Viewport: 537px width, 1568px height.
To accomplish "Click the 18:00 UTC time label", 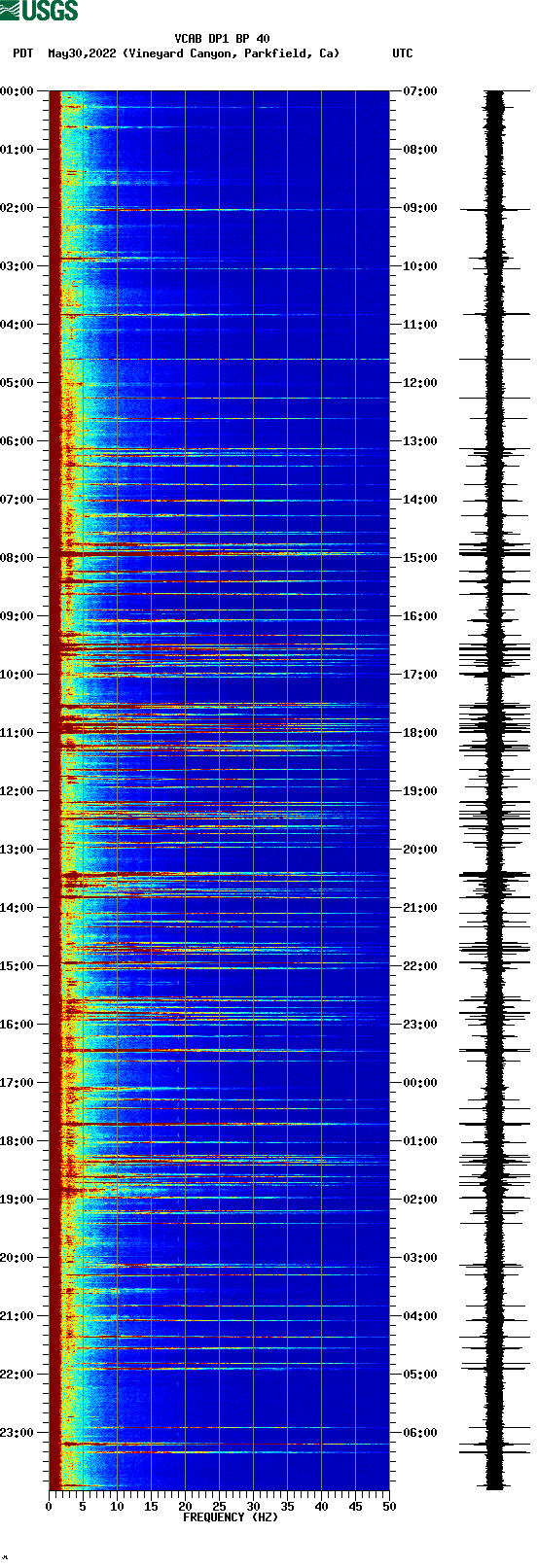I will [x=420, y=733].
